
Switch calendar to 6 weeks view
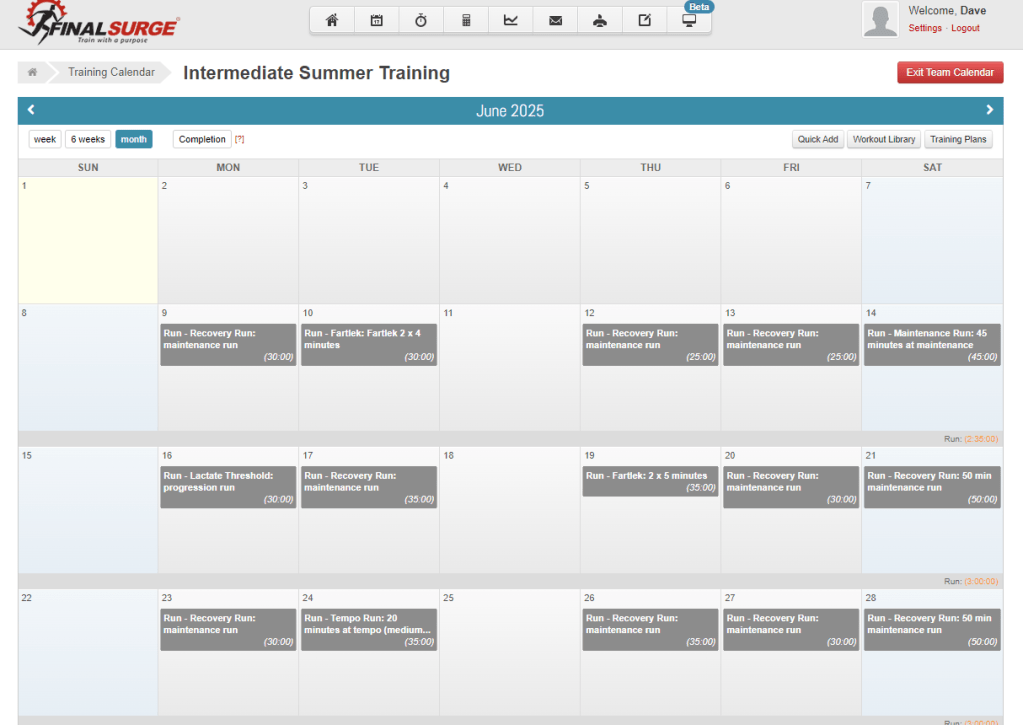(x=88, y=140)
